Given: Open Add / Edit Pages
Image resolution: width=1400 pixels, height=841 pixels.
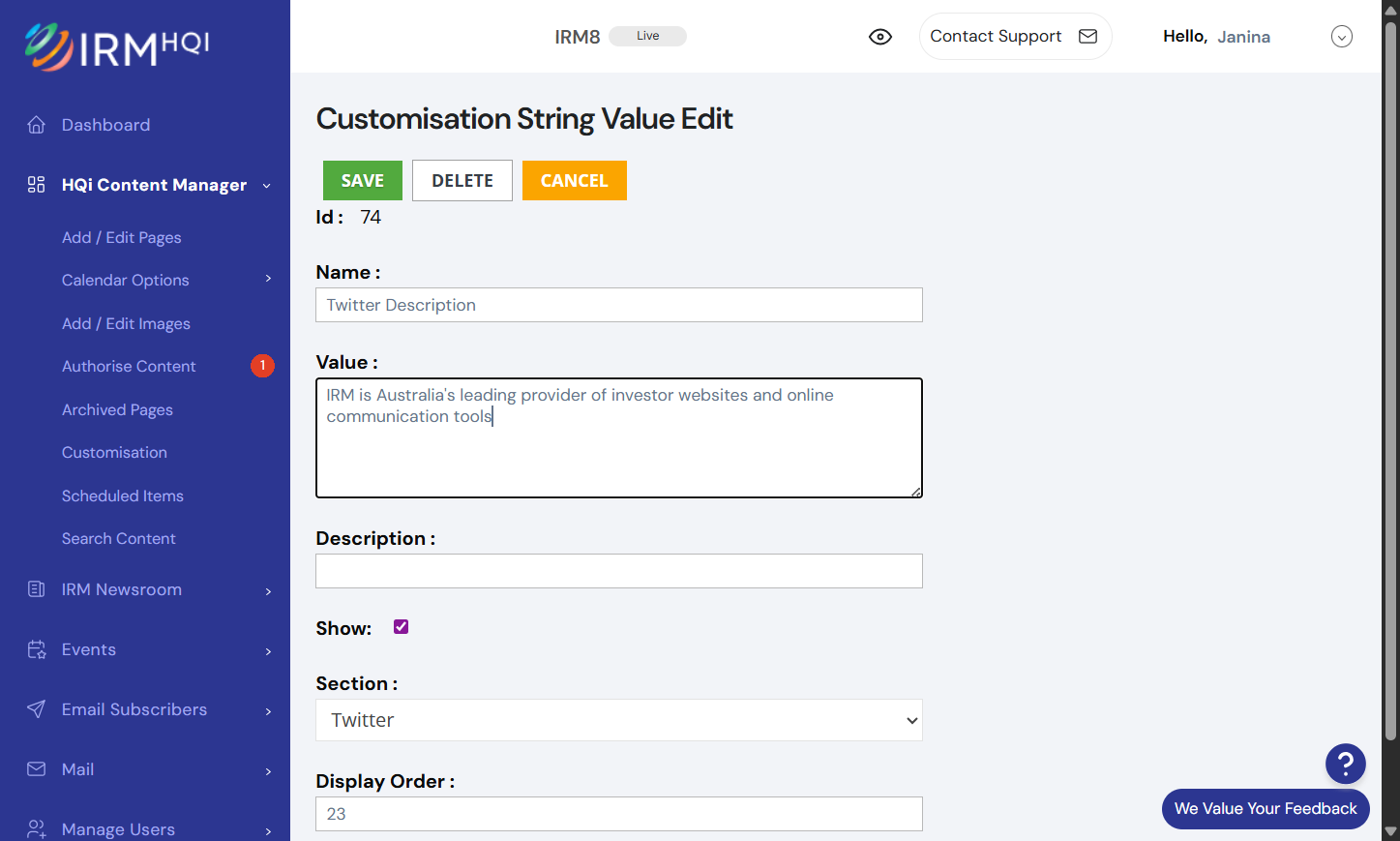Looking at the screenshot, I should click(122, 237).
